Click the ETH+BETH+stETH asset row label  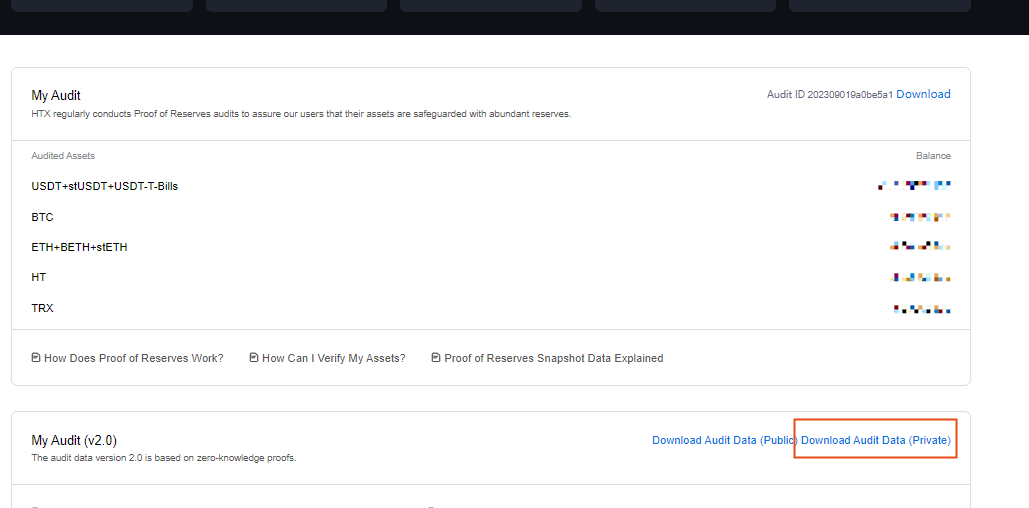[x=79, y=247]
